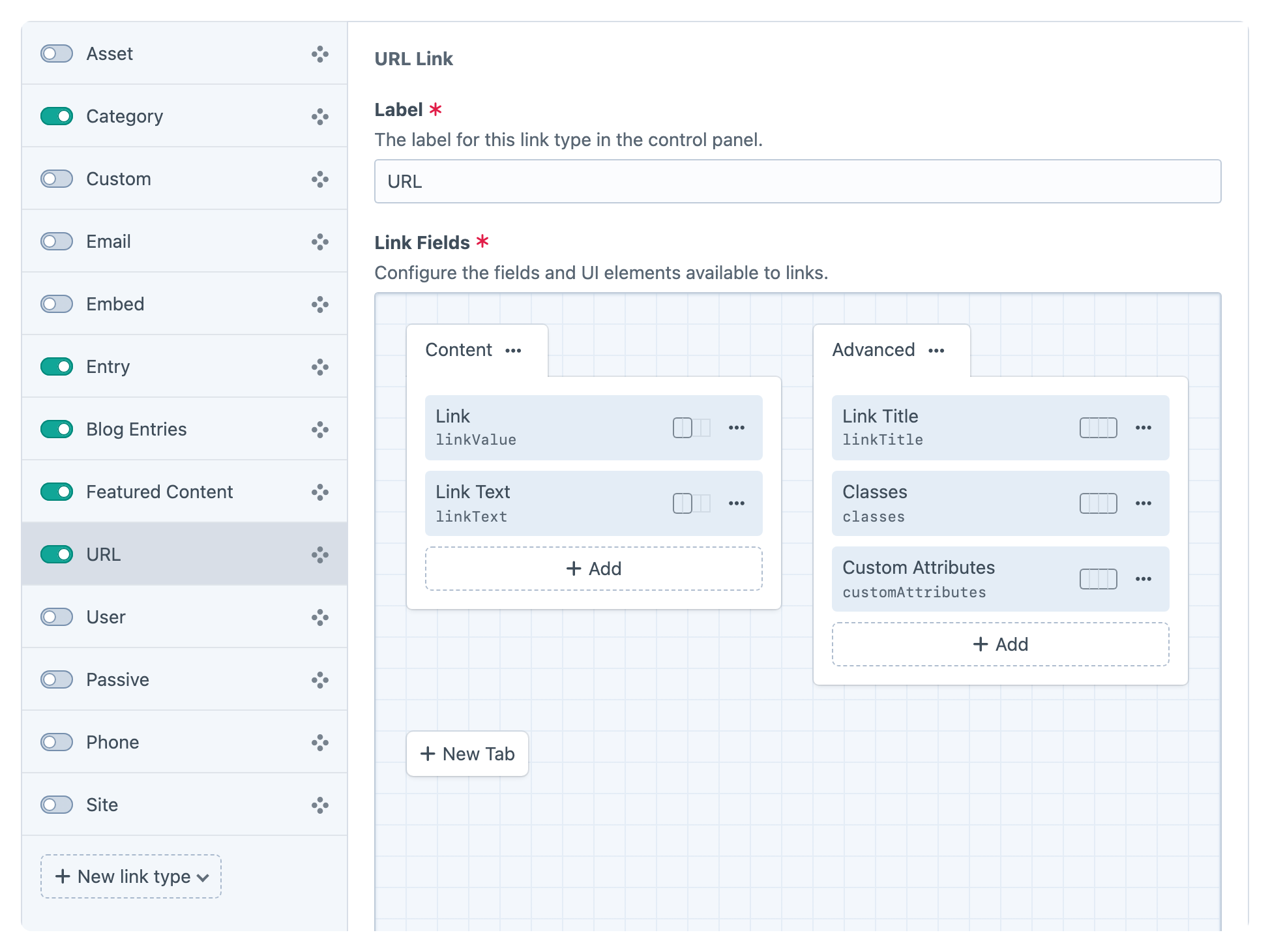Open Advanced tab actions menu
Viewport: 1270px width, 952px height.
click(936, 351)
